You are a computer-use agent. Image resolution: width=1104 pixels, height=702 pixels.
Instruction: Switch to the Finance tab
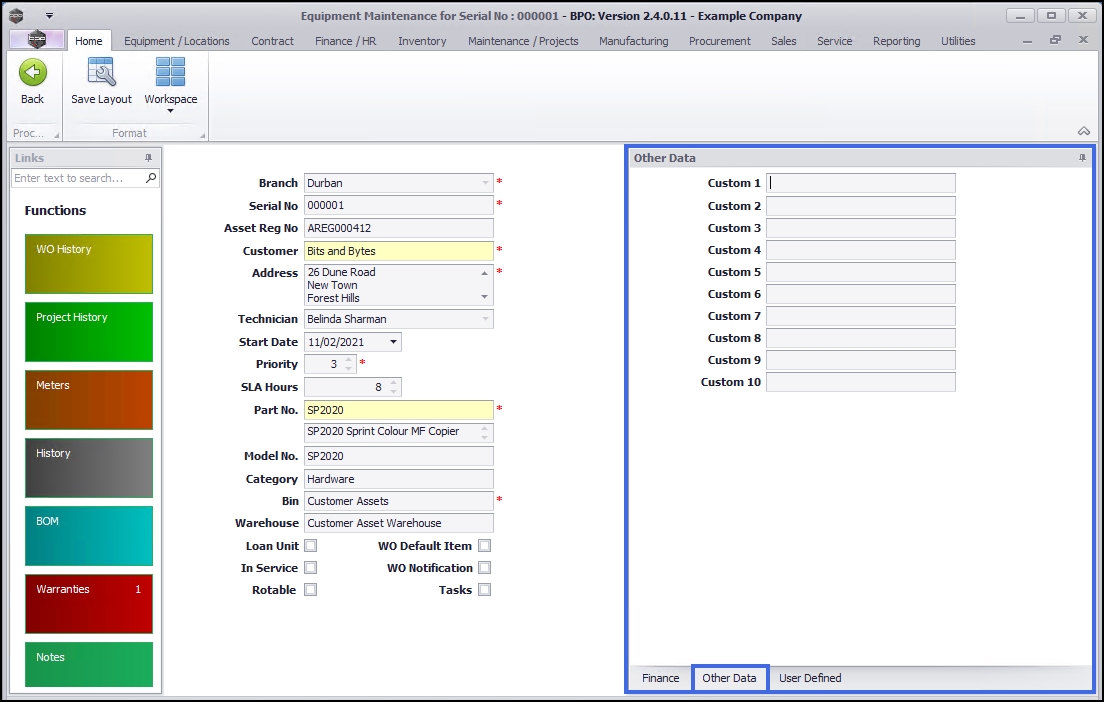[660, 678]
